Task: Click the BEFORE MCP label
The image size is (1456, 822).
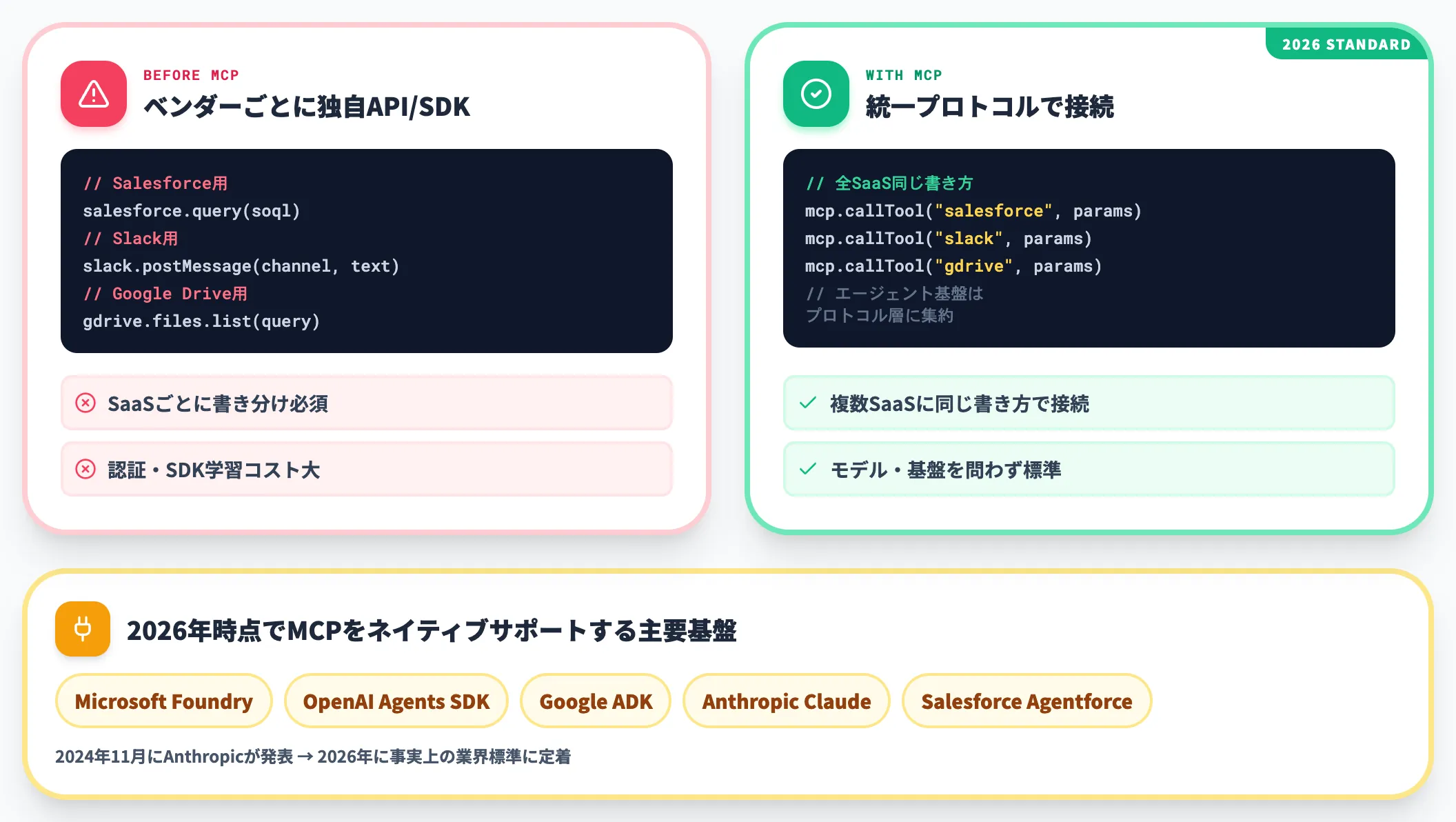Action: pos(191,75)
